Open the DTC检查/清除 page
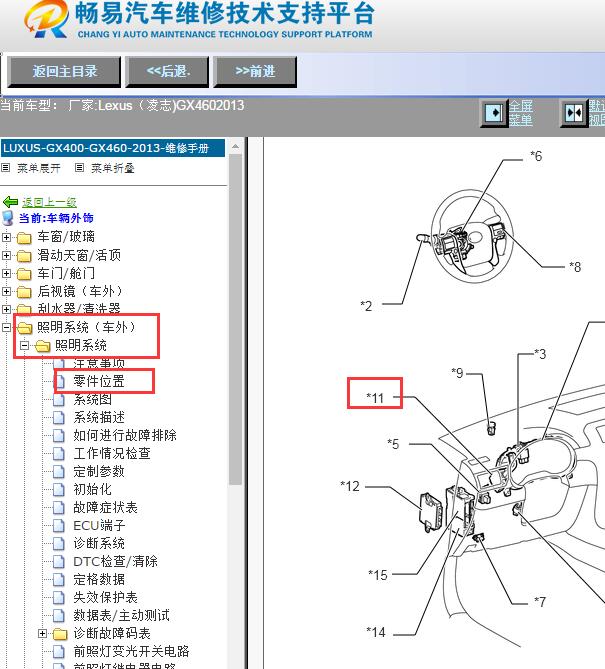 (x=115, y=561)
